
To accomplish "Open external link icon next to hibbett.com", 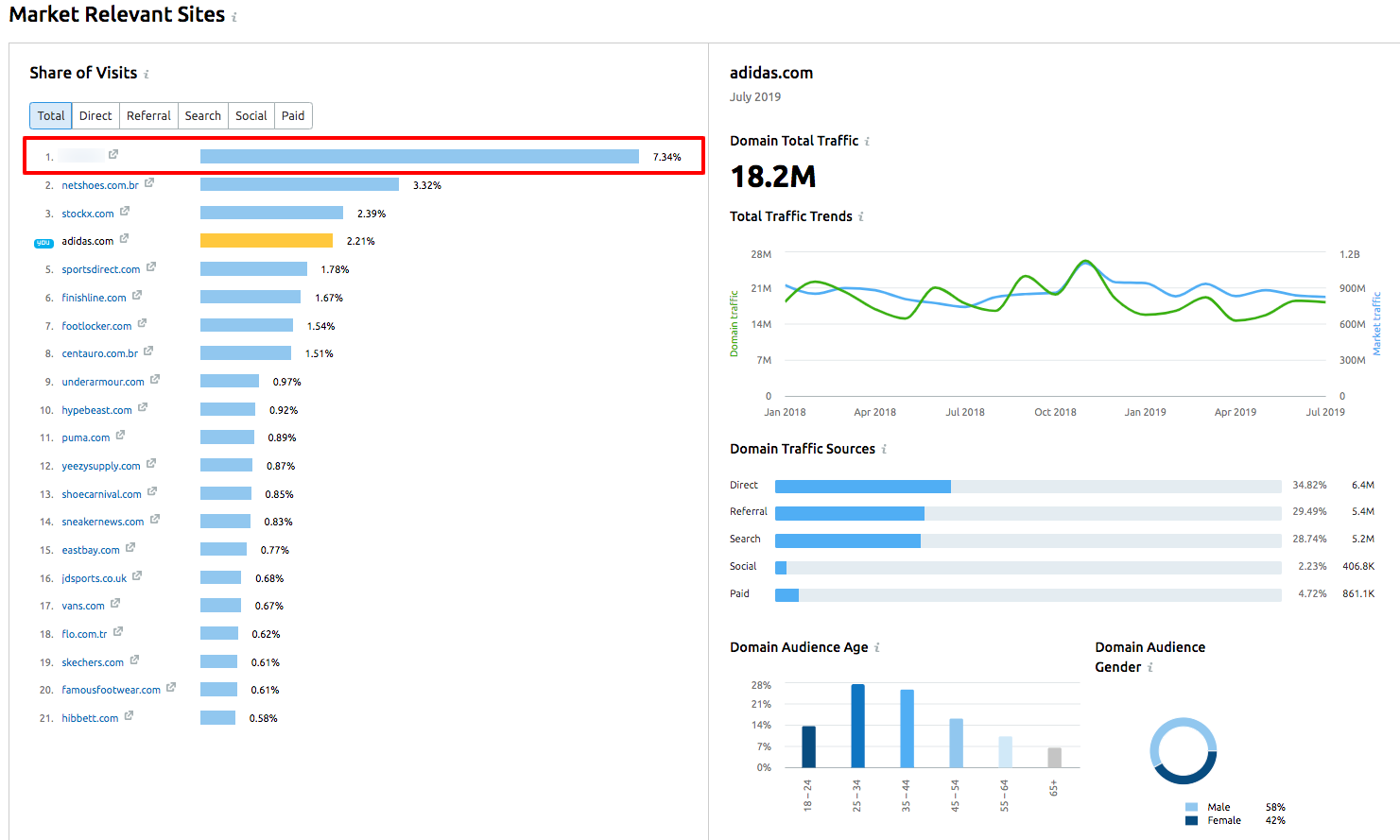I will [x=129, y=716].
